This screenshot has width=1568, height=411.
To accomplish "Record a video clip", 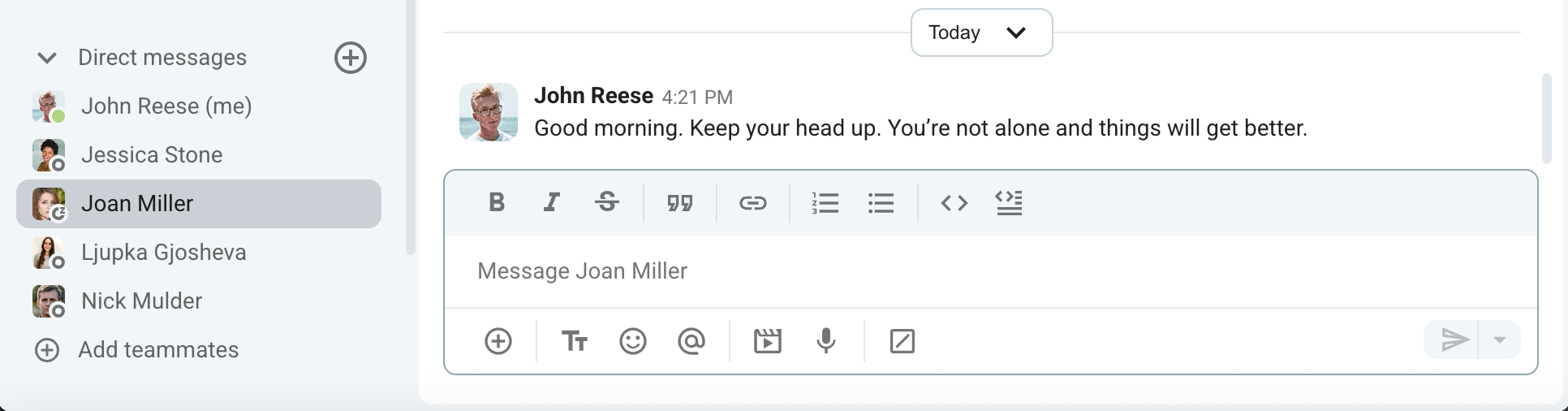I will tap(767, 341).
